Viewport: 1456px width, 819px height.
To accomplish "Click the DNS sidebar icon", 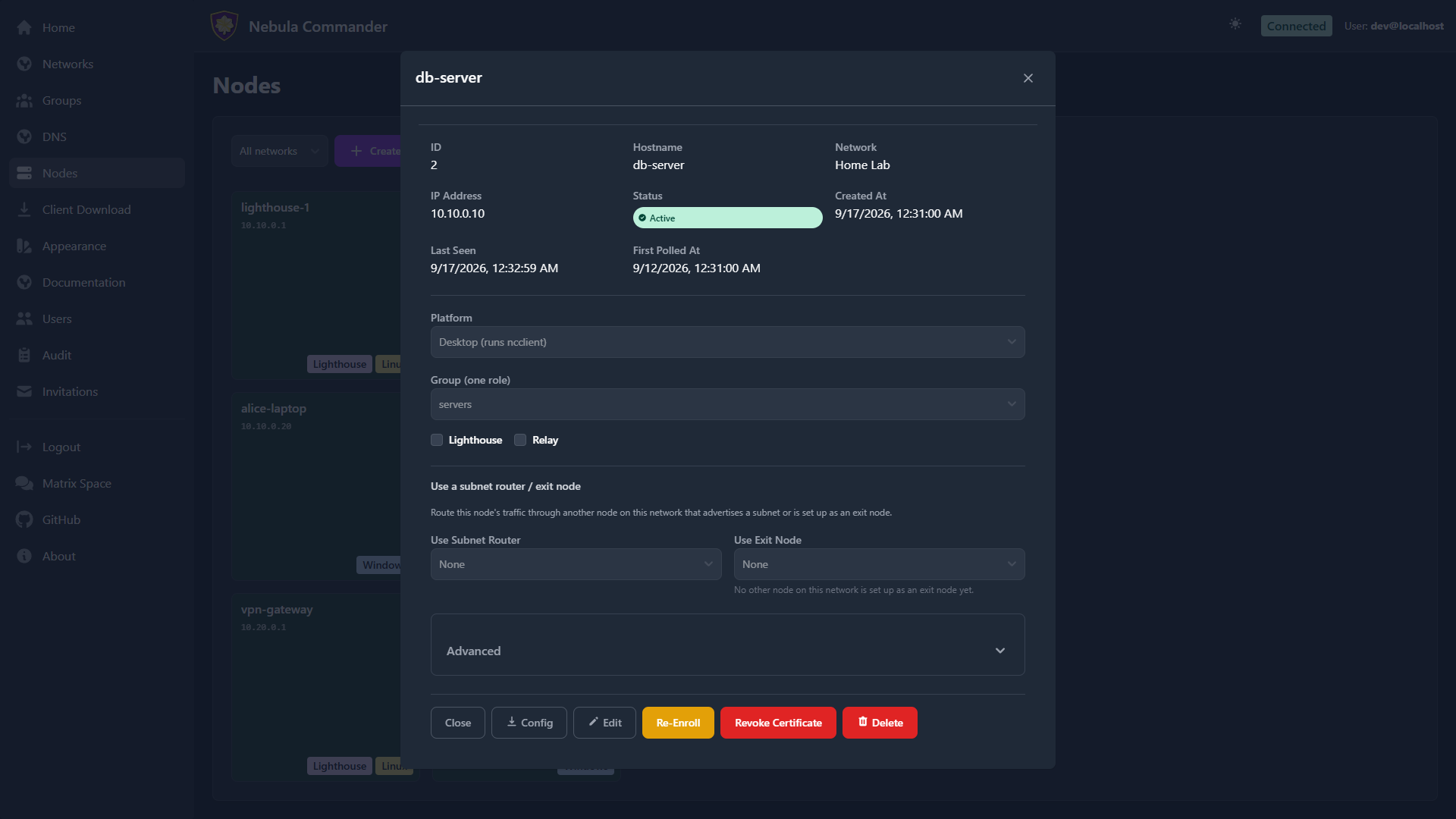I will pyautogui.click(x=24, y=136).
